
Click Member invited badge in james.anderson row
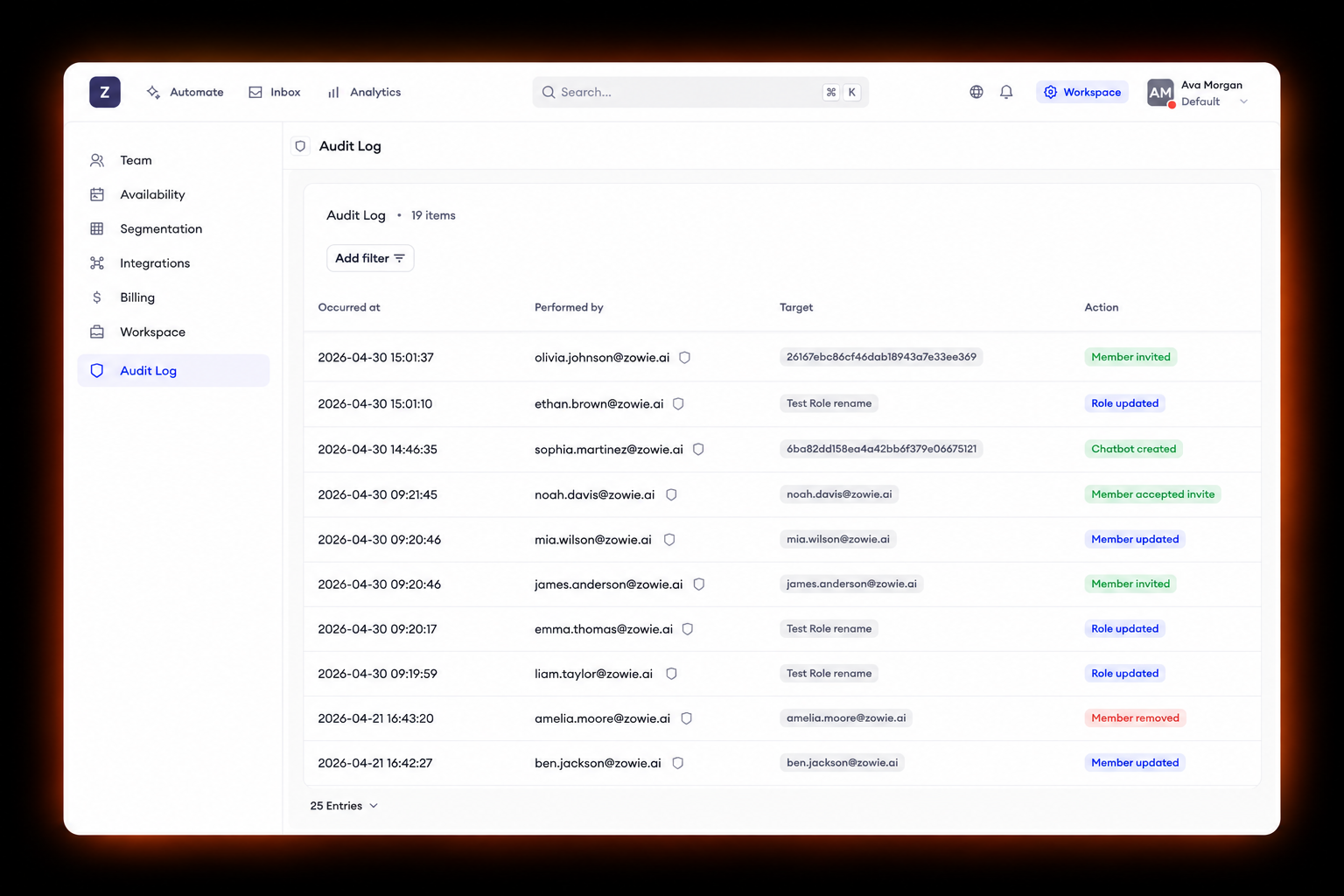(x=1130, y=584)
